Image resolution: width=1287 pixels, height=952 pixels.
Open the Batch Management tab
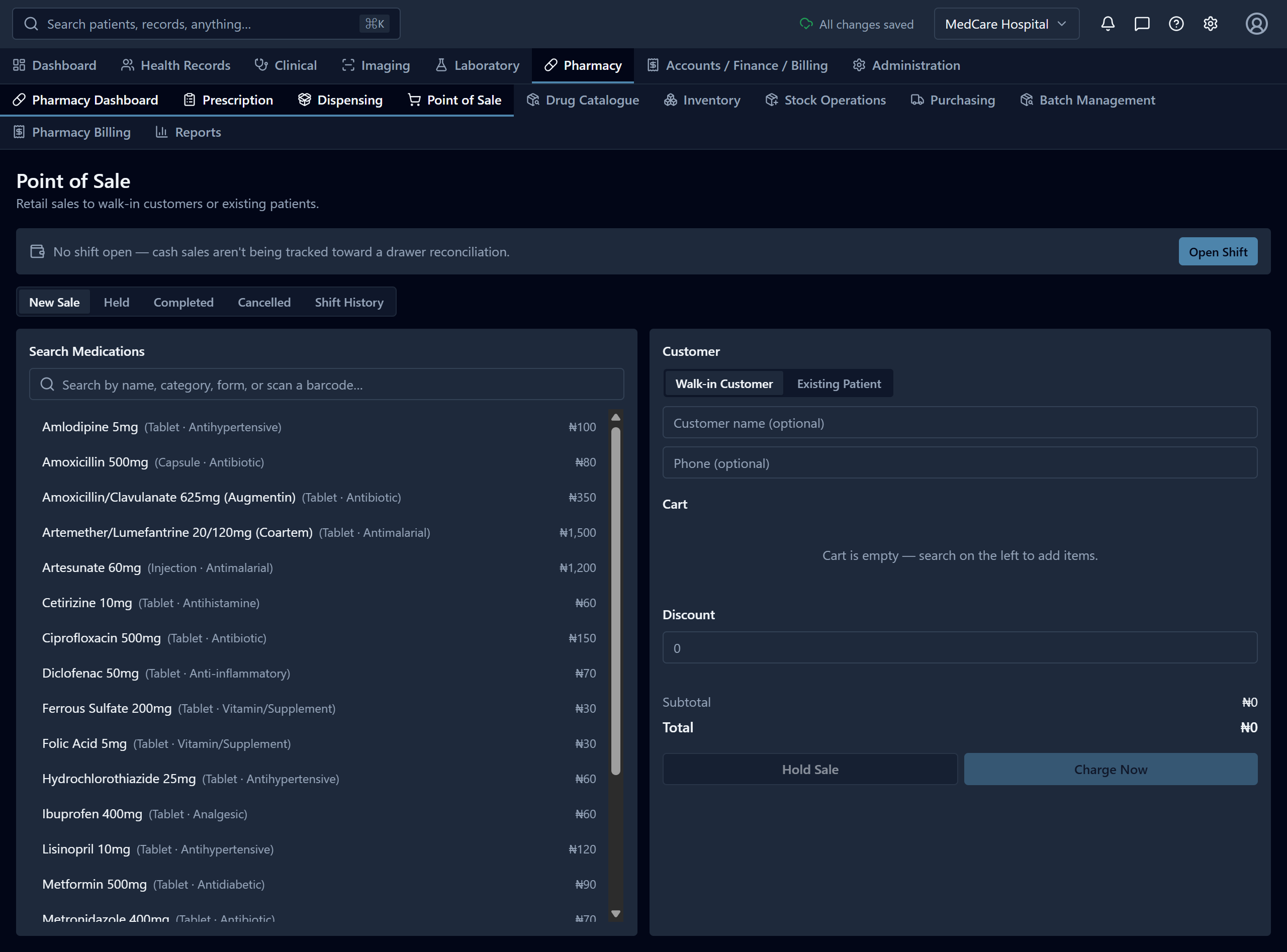pyautogui.click(x=1087, y=100)
